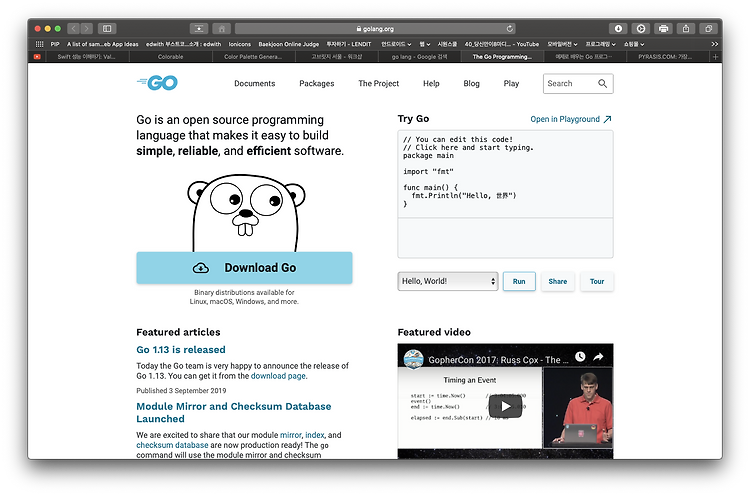Click the magnifier icon in the search box

(x=603, y=84)
